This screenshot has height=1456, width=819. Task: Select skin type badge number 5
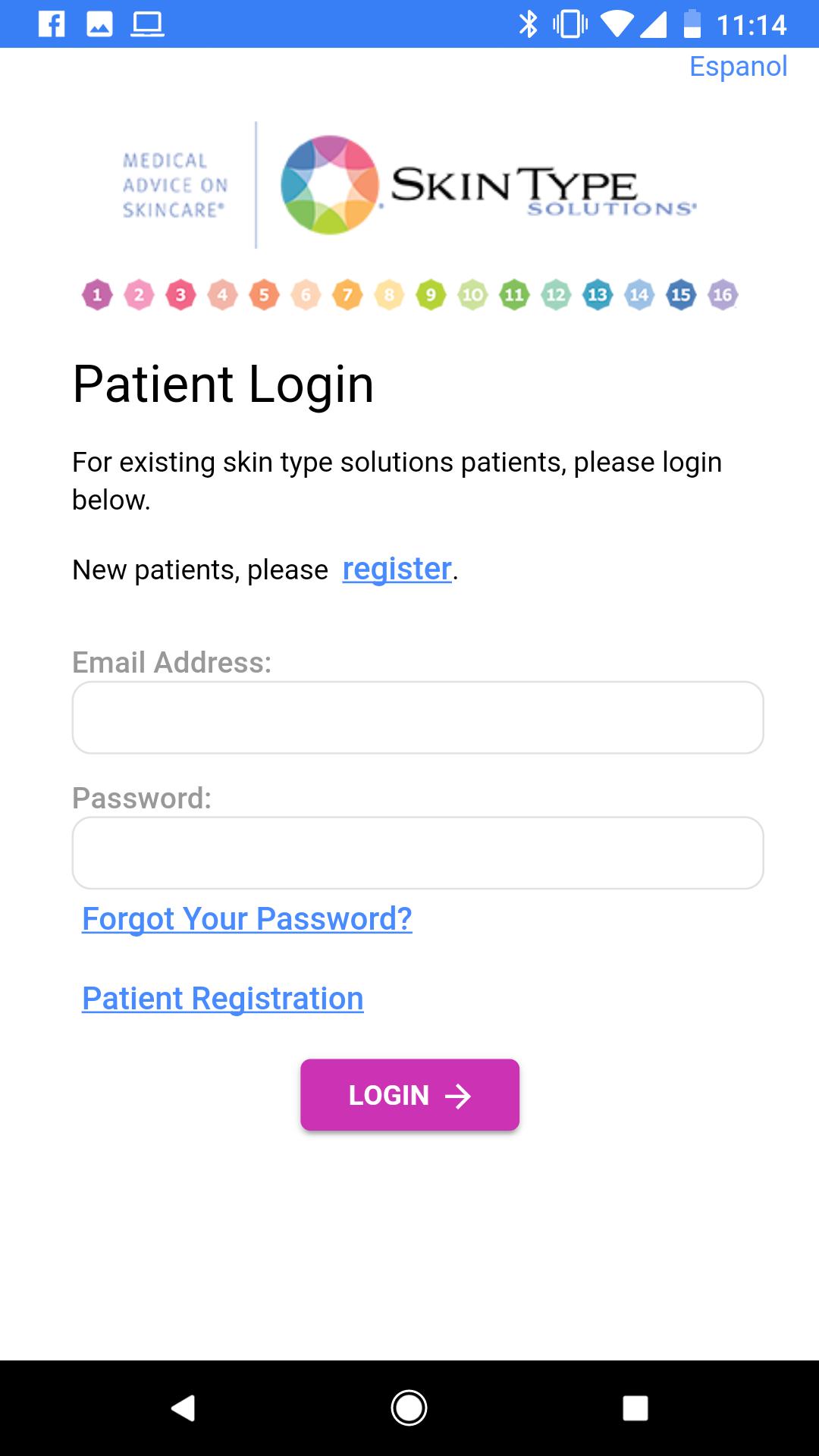pos(264,295)
